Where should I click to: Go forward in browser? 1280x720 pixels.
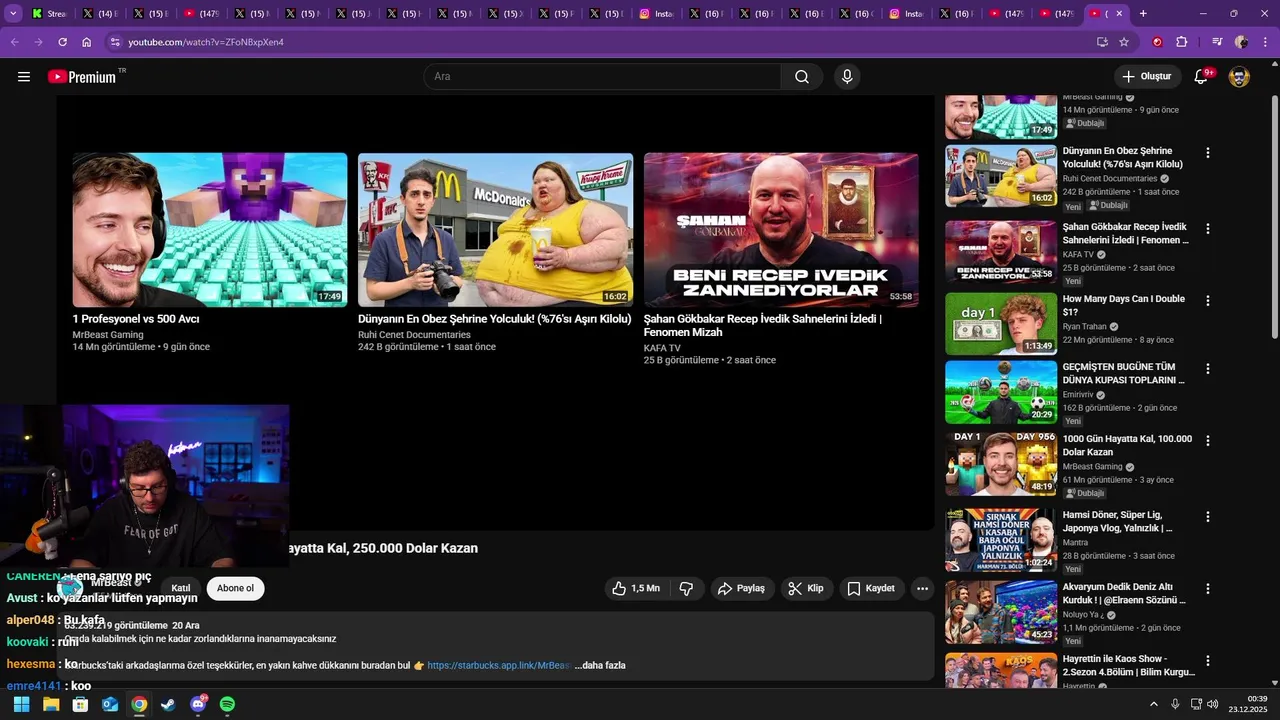pyautogui.click(x=38, y=42)
